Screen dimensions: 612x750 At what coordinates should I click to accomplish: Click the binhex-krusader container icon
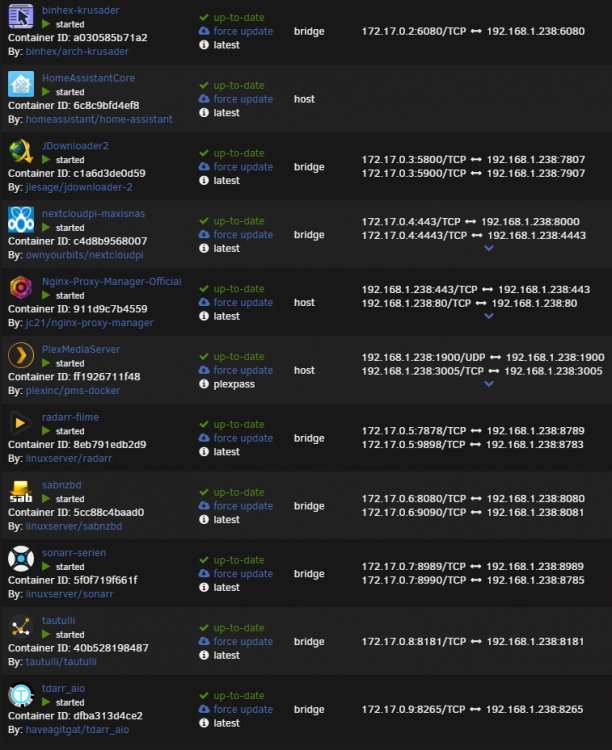coord(21,16)
